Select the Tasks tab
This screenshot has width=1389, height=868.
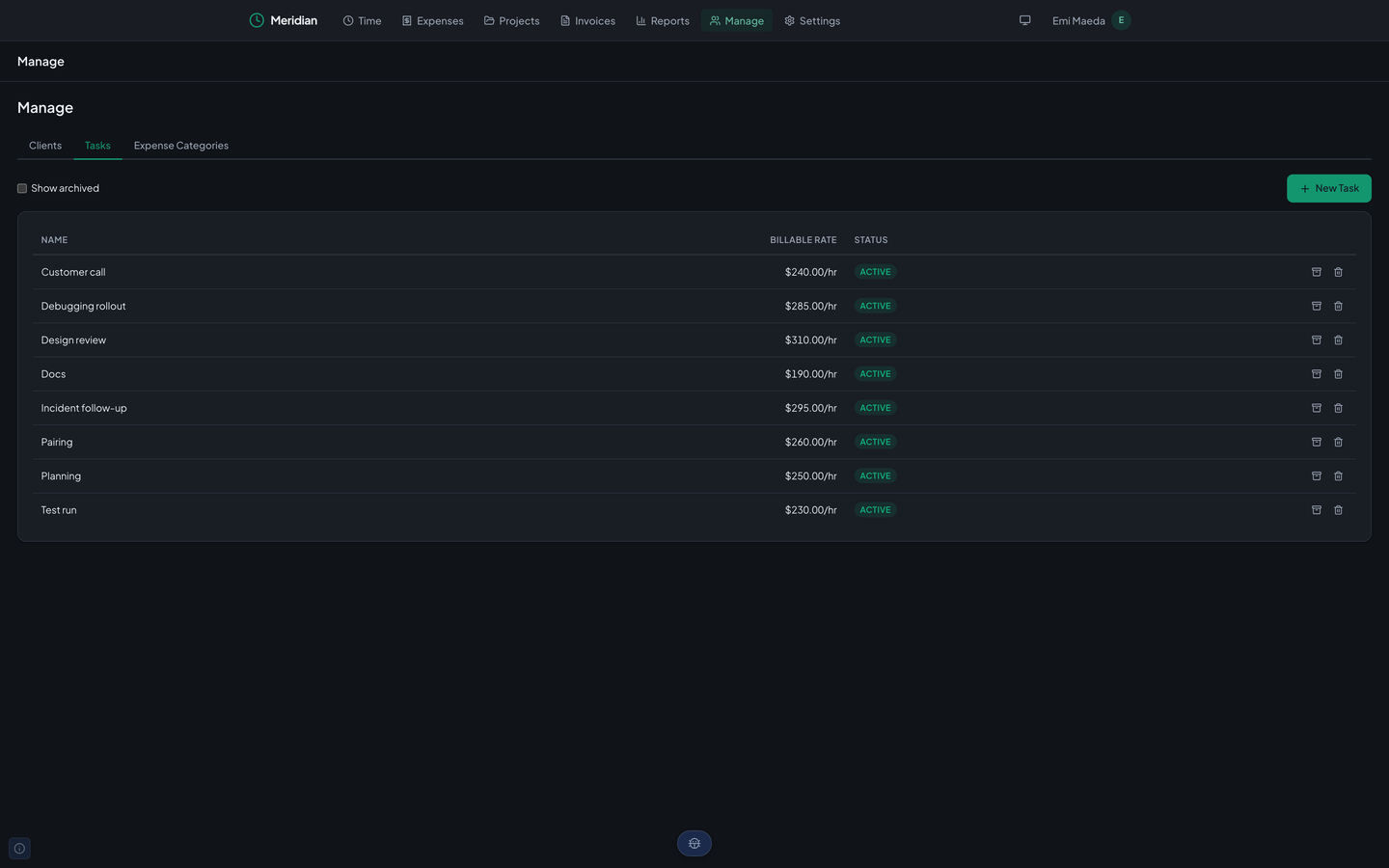click(97, 146)
